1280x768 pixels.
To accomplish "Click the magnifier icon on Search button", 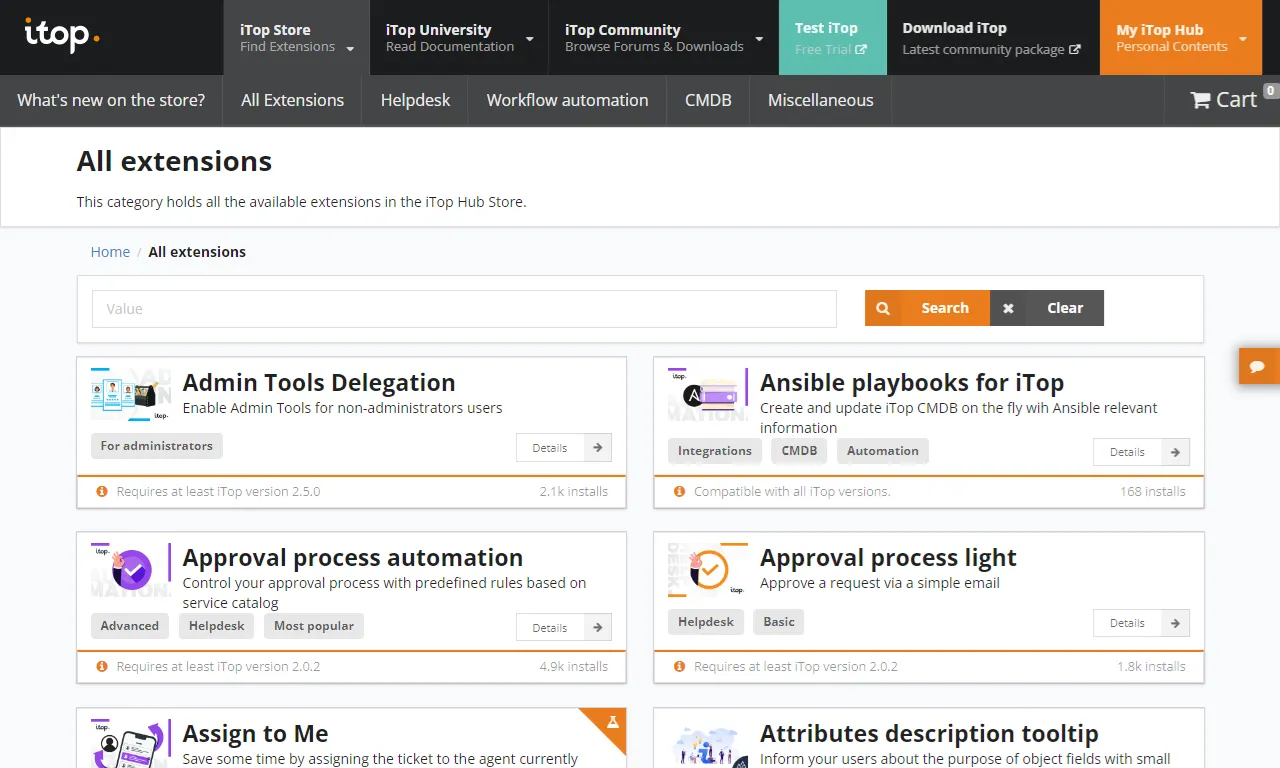I will pos(883,308).
